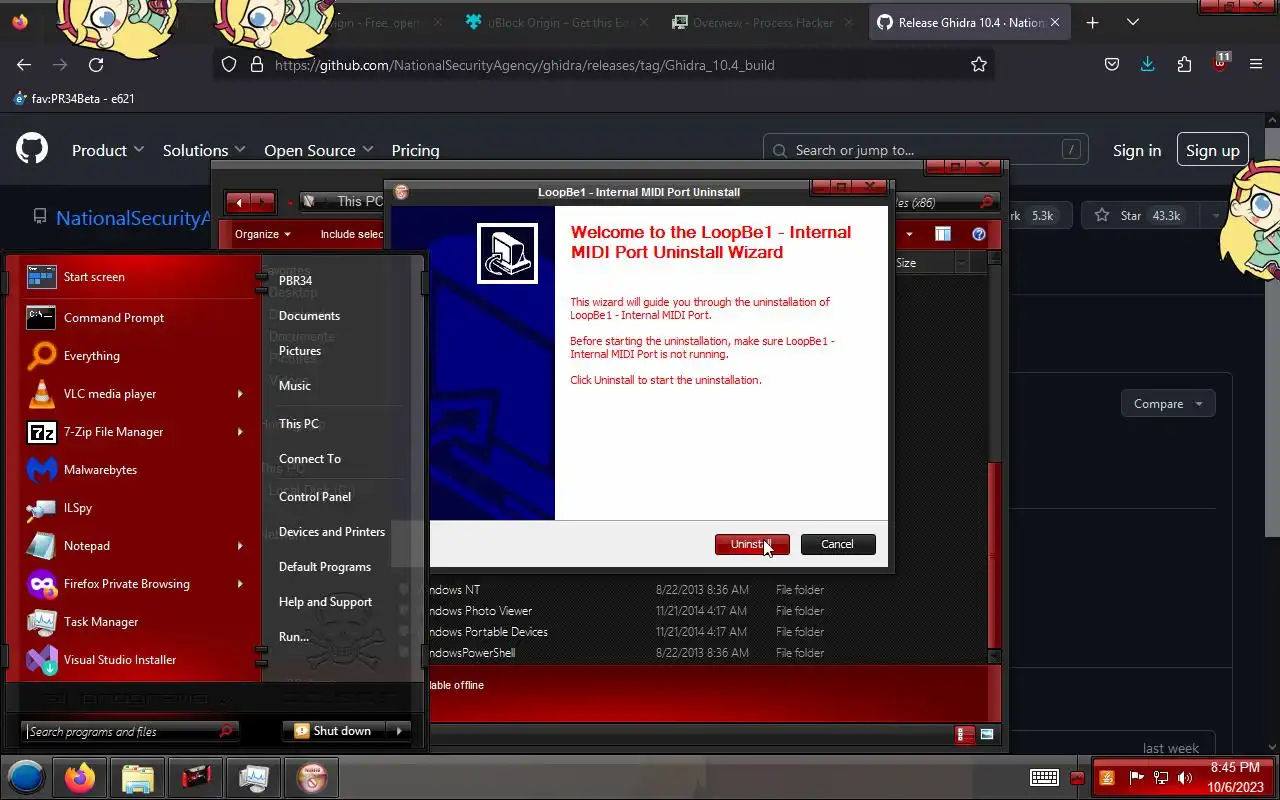Open the volume icon in the system tray

tap(1185, 778)
